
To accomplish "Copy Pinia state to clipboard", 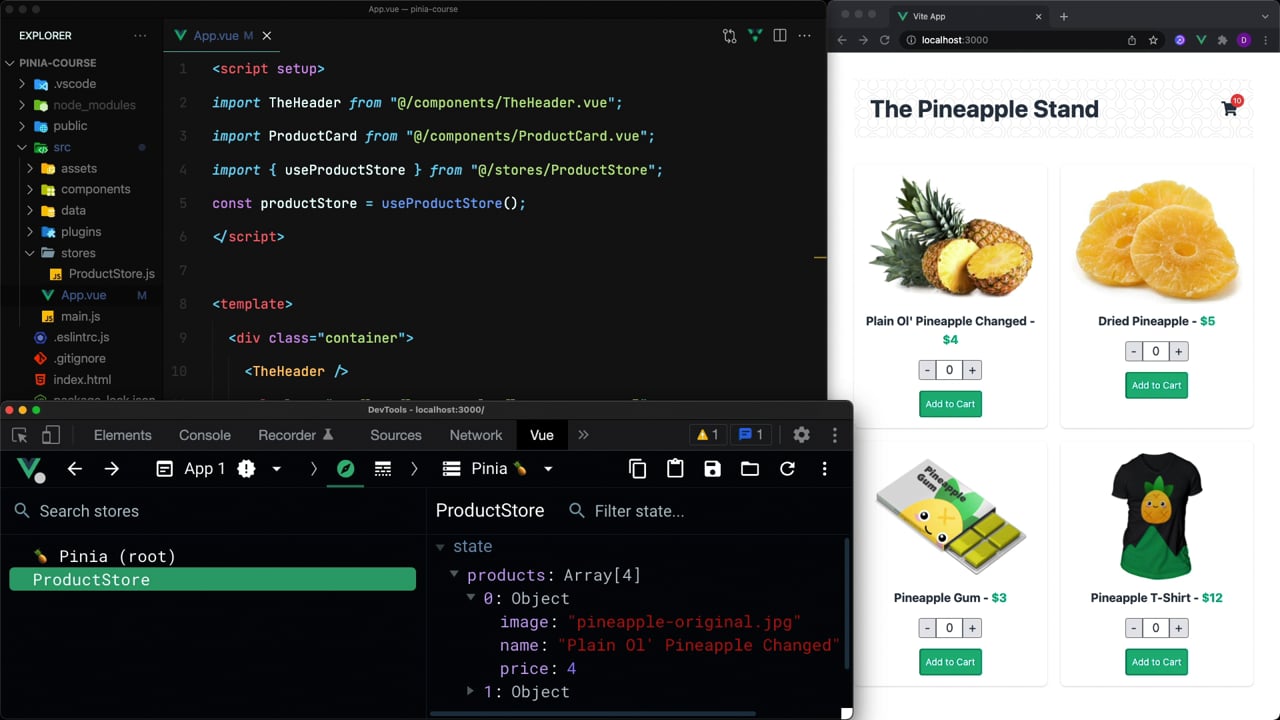I will click(x=638, y=469).
